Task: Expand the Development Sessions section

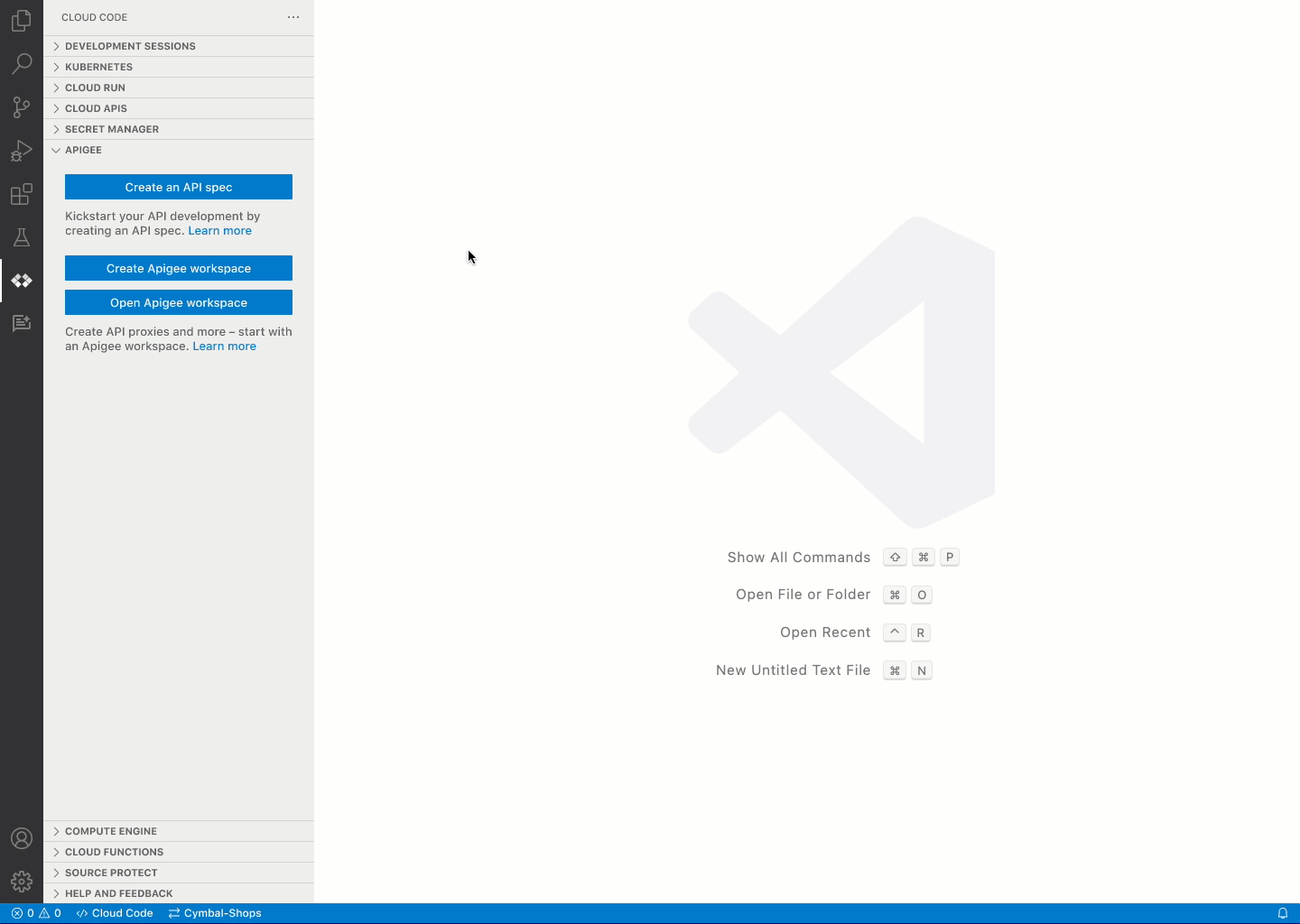Action: [x=130, y=46]
